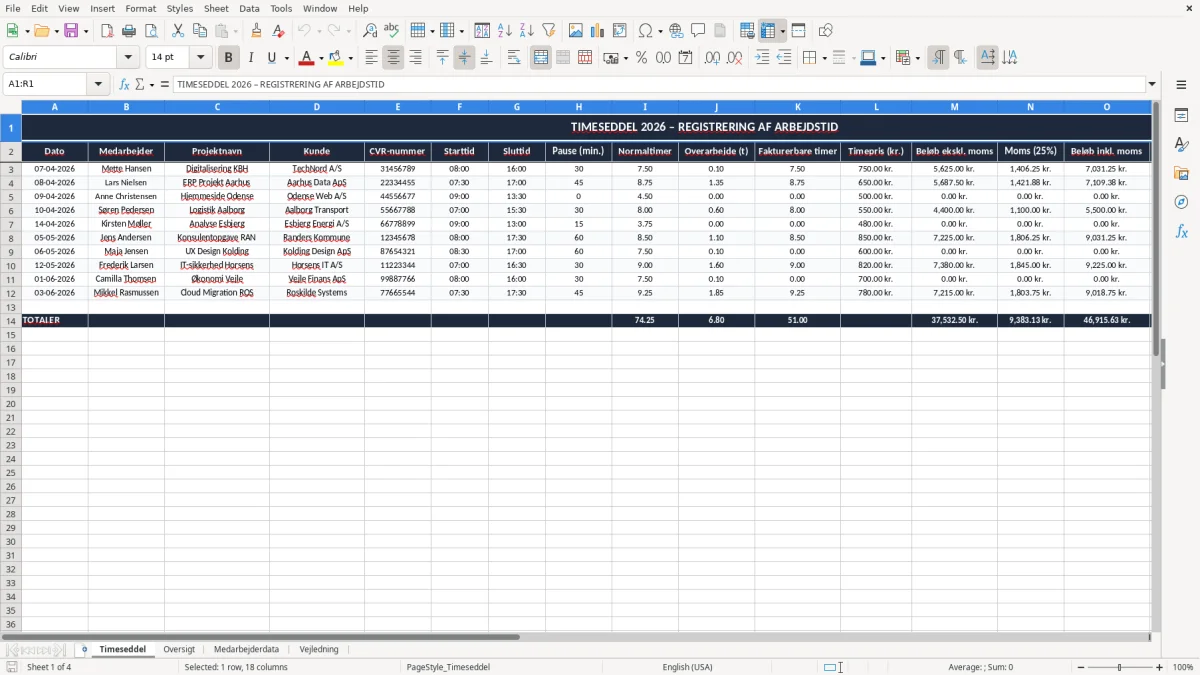Switch to the Oversigt sheet tab
Viewport: 1200px width, 675px height.
click(x=179, y=649)
